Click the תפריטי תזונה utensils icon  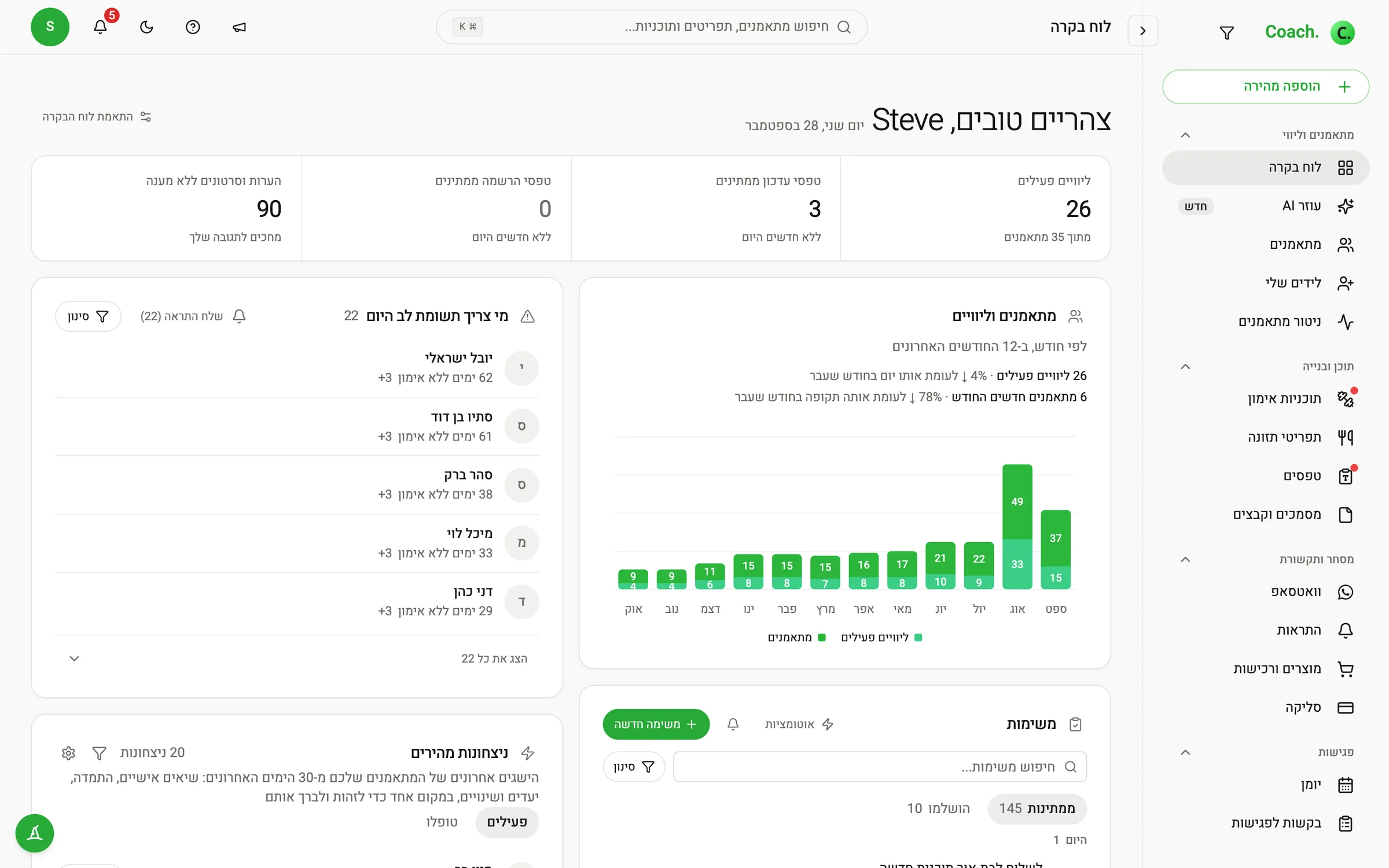(x=1345, y=437)
